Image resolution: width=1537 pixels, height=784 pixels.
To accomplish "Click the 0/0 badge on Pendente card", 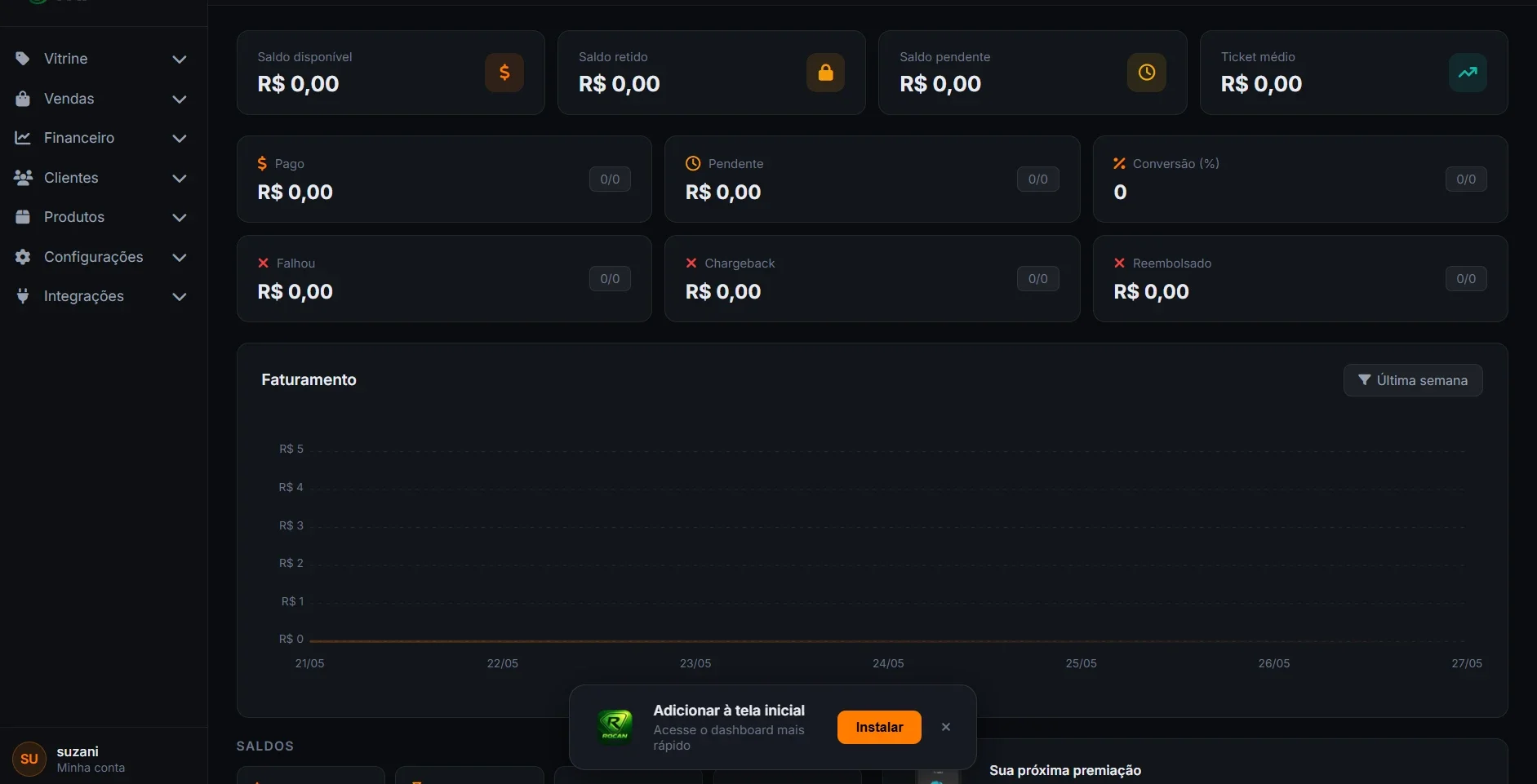I will (x=1037, y=179).
